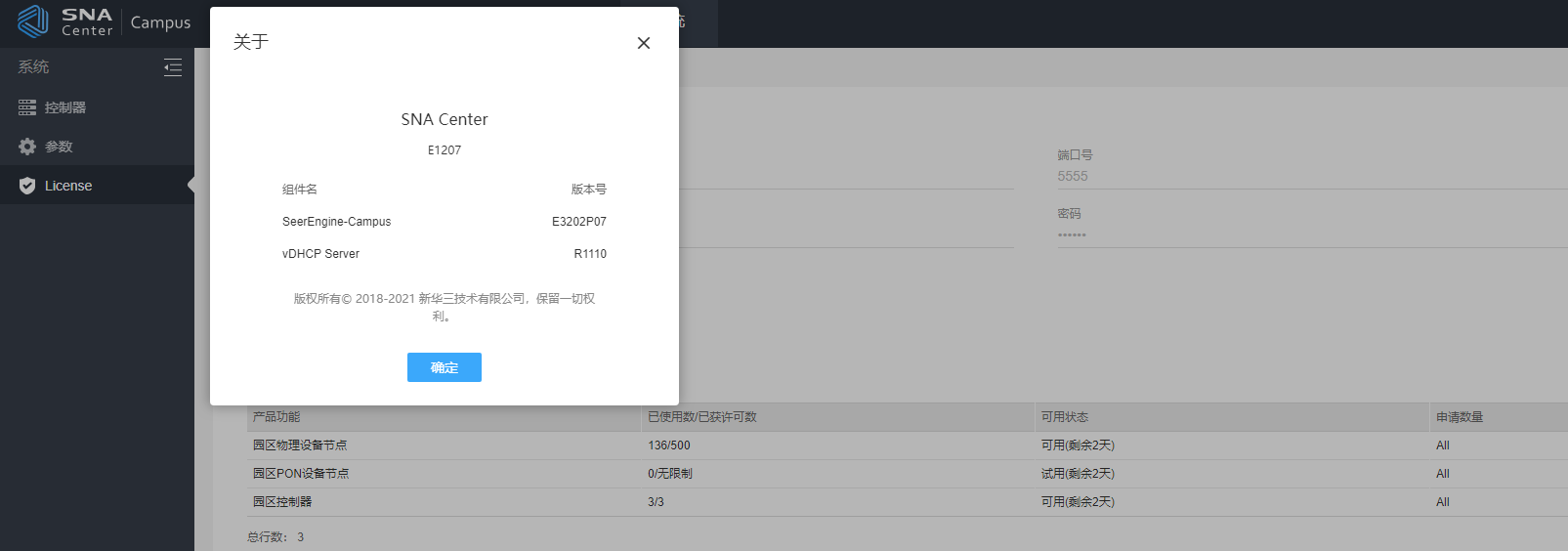Click the SNA Center title in dialog
1568x551 pixels.
[x=445, y=119]
